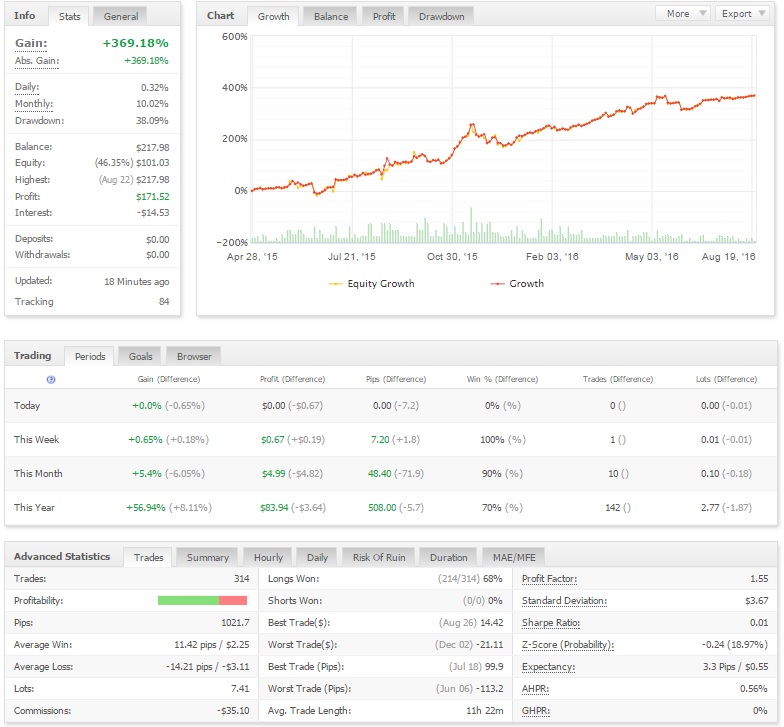Toggle the Equity Growth legend series

[x=372, y=284]
